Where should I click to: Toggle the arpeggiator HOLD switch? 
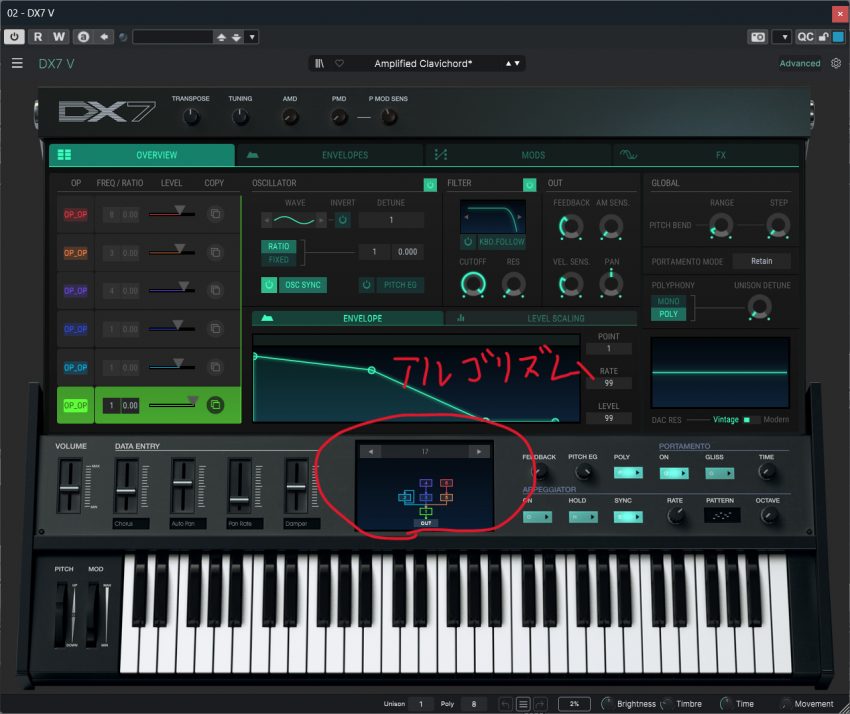(x=583, y=517)
